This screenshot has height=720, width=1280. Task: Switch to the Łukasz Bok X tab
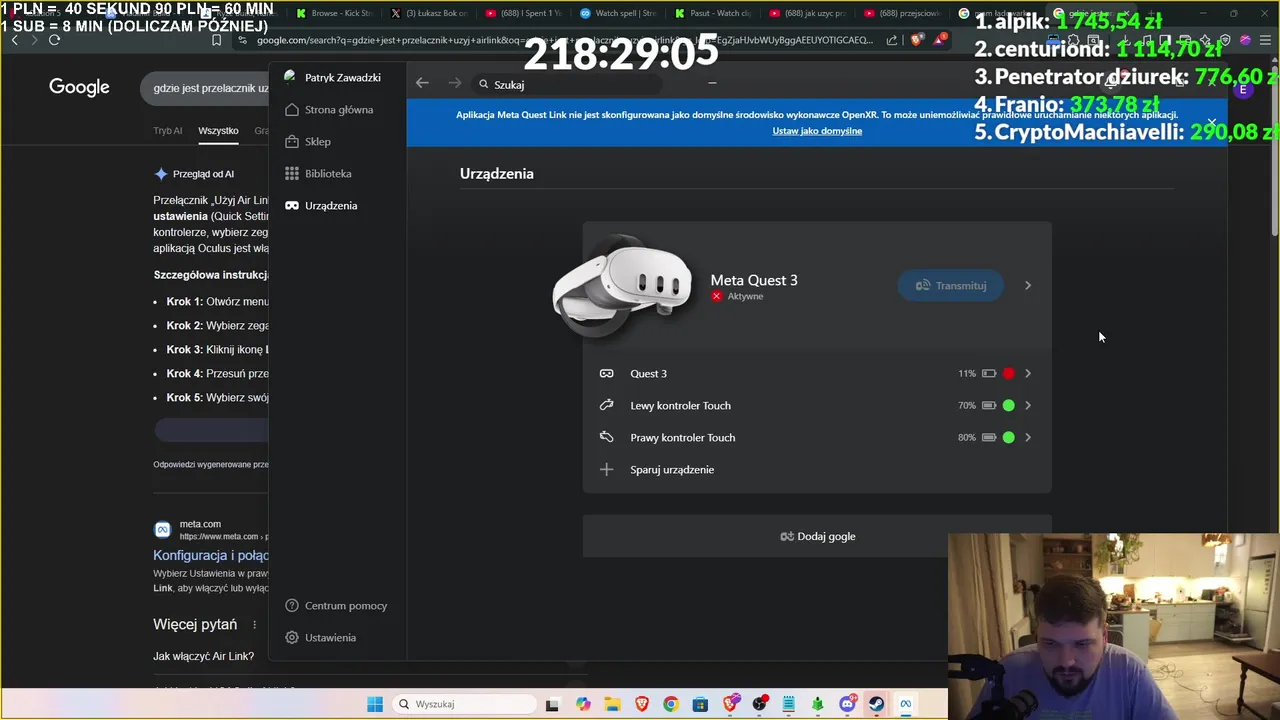coord(429,13)
